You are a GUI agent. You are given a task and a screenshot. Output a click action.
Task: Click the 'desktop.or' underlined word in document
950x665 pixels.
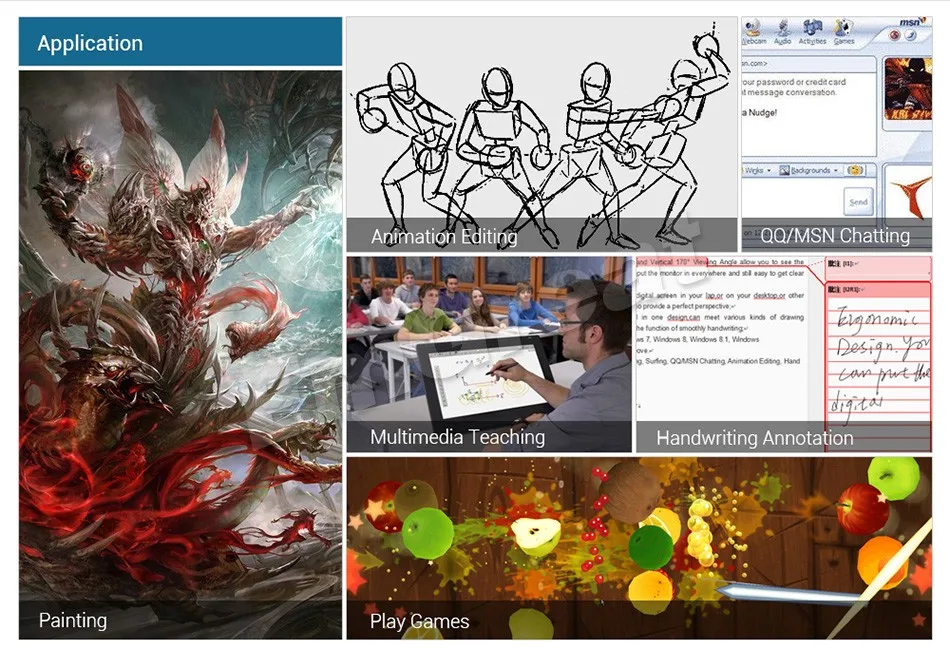(769, 296)
